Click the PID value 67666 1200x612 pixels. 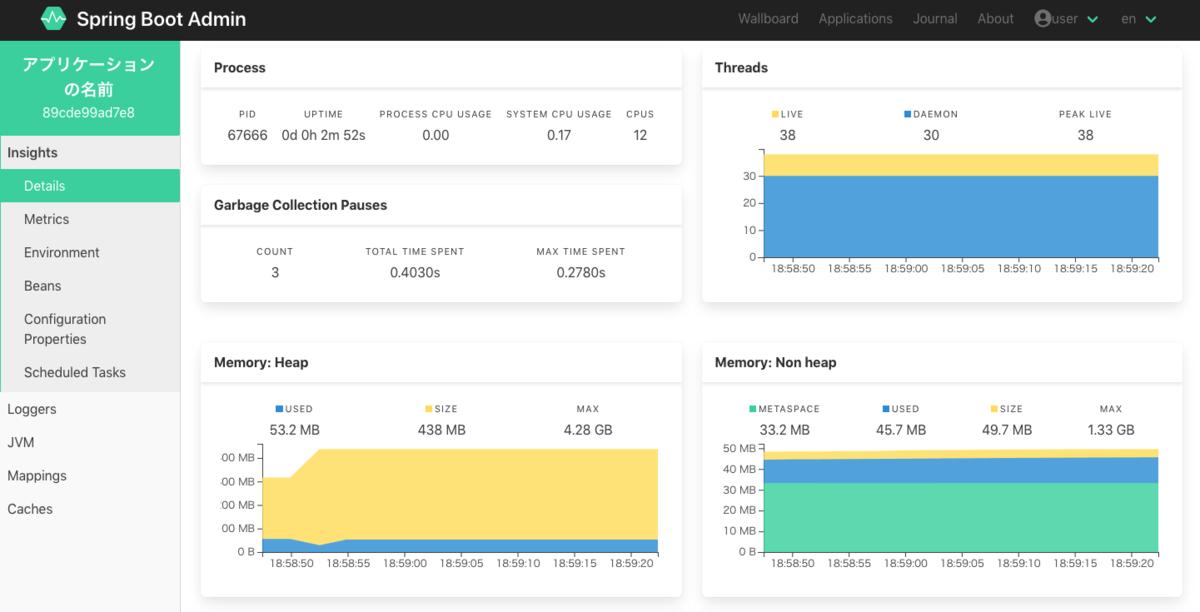(x=247, y=135)
